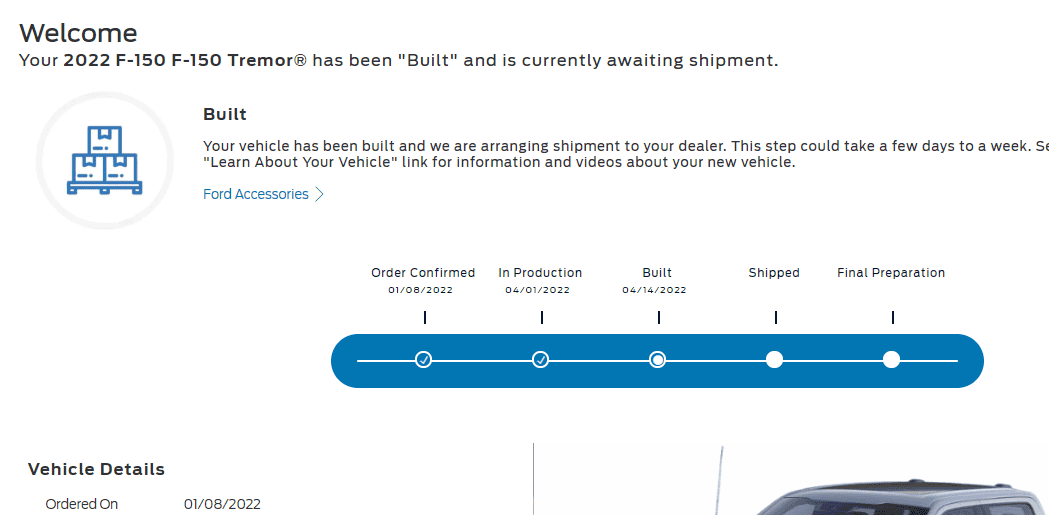Click the Shipped step circle

click(774, 360)
